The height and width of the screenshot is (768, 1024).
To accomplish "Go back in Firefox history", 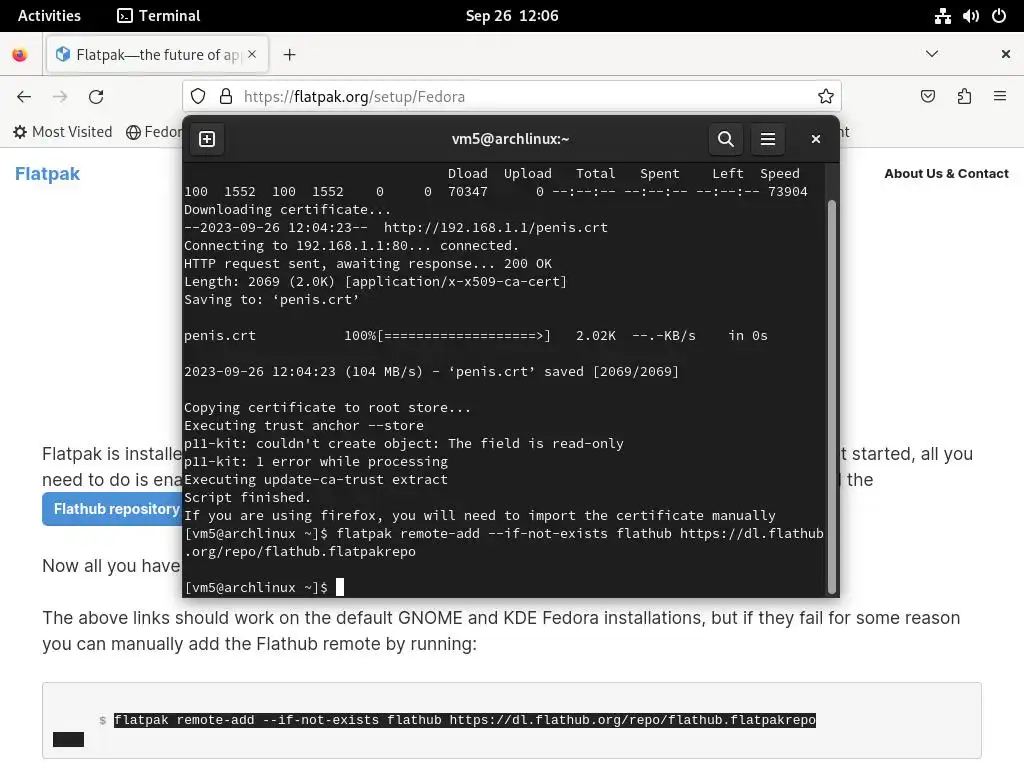I will click(24, 97).
